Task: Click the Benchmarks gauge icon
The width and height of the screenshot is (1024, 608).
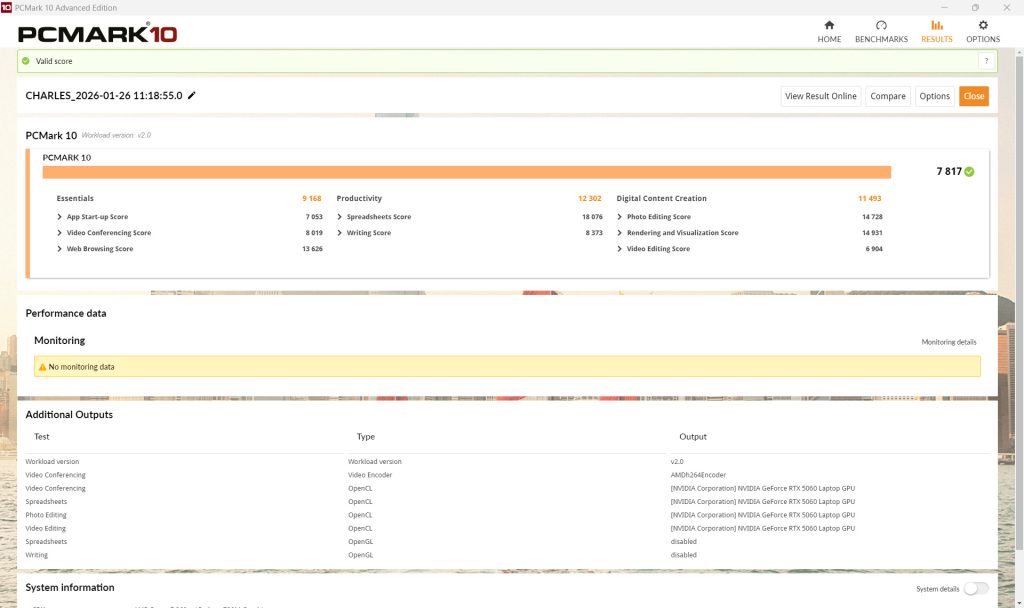Action: click(x=881, y=25)
